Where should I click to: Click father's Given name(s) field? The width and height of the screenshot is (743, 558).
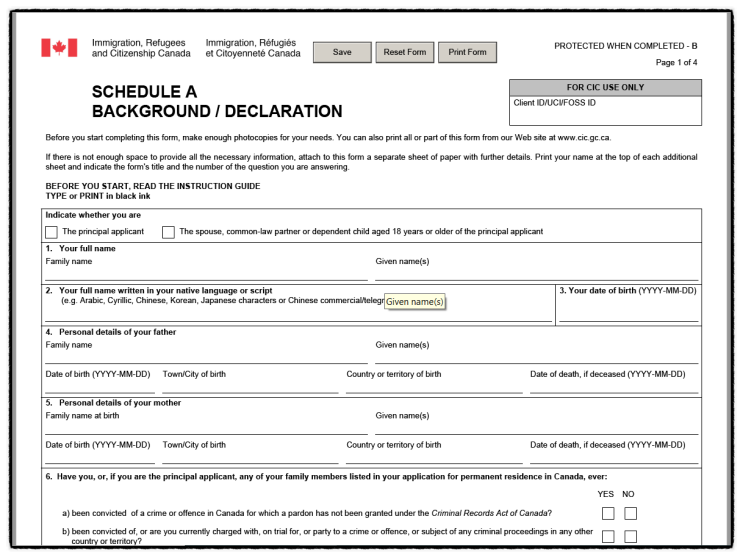pos(537,357)
